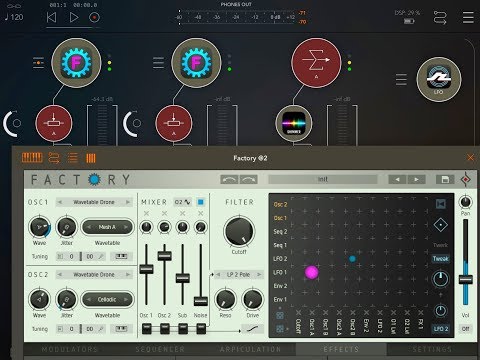Select the filter drive curve icon
This screenshot has width=480, height=360.
pos(252,329)
